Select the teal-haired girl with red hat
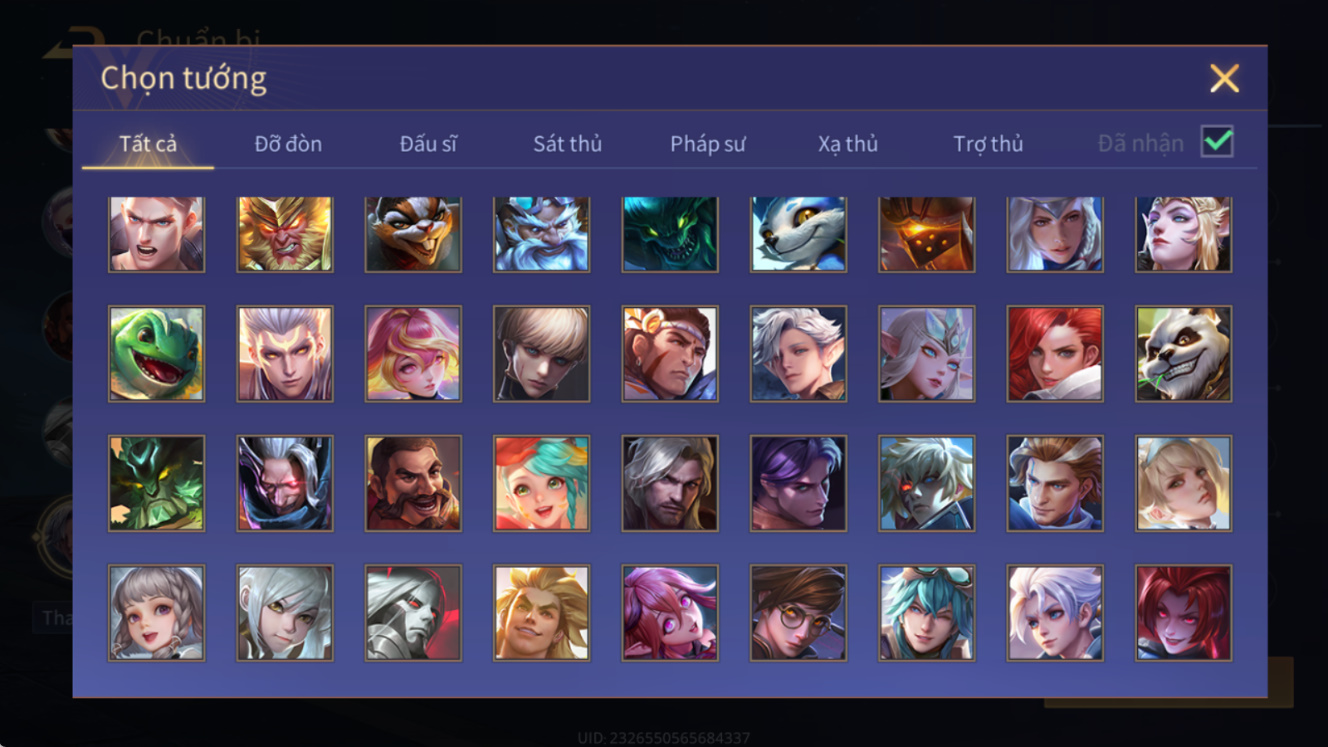1328x747 pixels. point(541,483)
